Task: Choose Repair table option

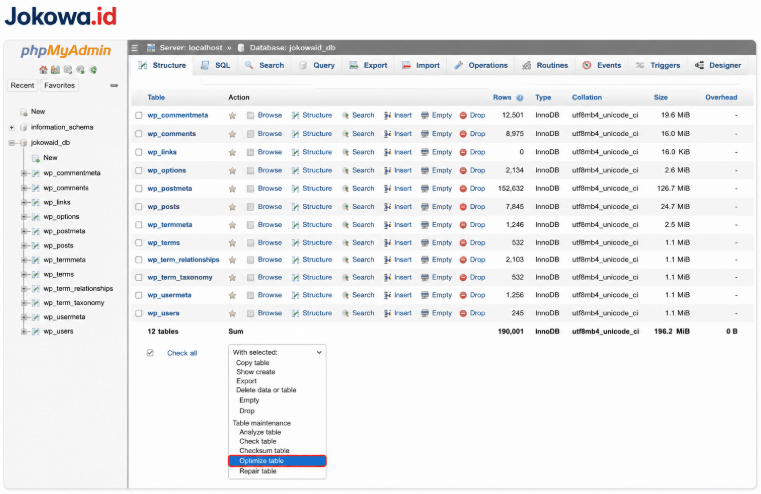Action: coord(258,471)
